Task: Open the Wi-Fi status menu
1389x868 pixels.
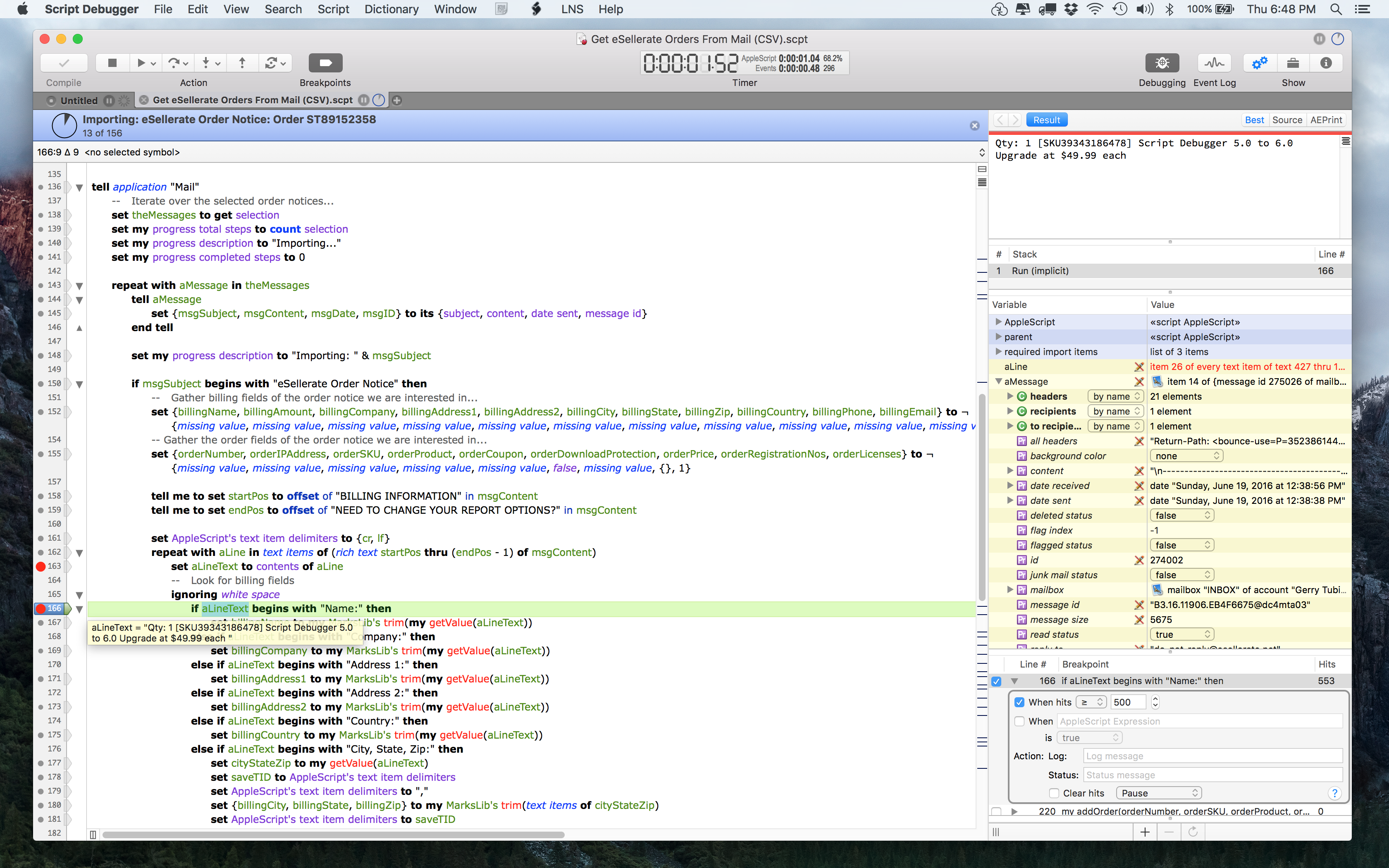Action: pos(1095,9)
